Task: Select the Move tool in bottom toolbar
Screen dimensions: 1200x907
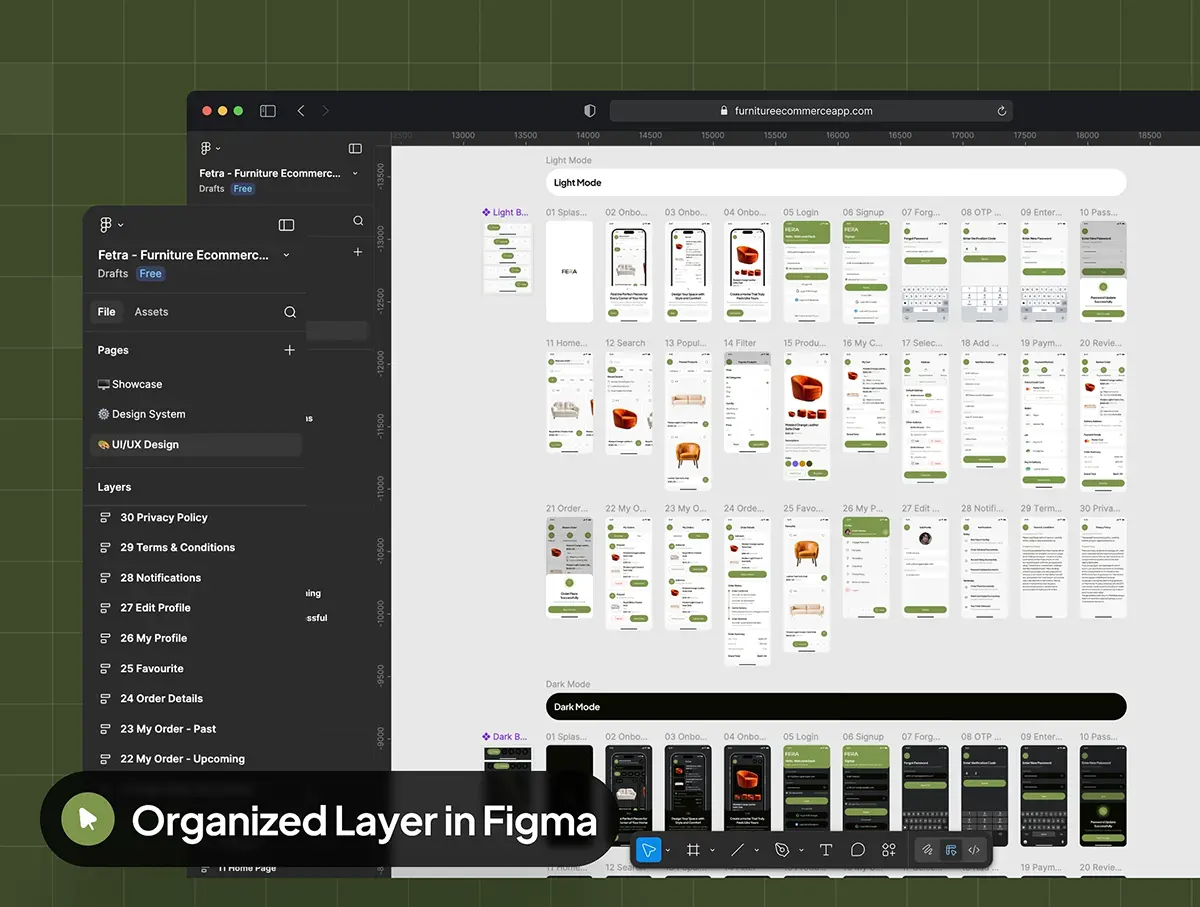Action: [x=648, y=850]
